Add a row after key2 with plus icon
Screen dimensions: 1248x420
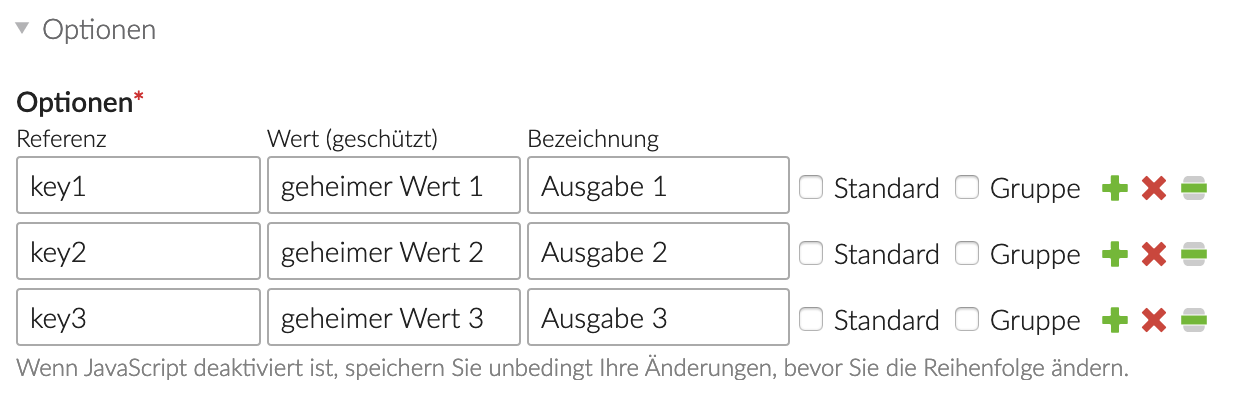[x=1115, y=254]
